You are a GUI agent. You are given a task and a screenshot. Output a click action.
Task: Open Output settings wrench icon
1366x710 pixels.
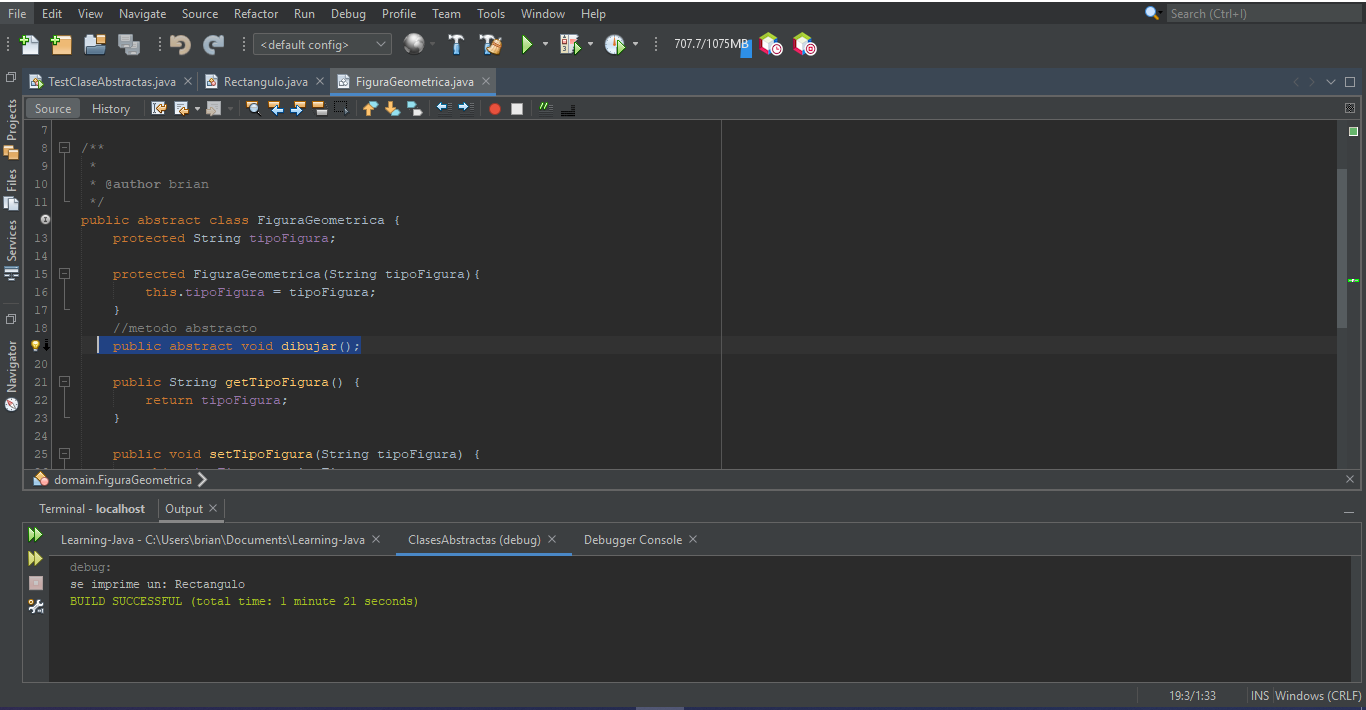point(36,606)
